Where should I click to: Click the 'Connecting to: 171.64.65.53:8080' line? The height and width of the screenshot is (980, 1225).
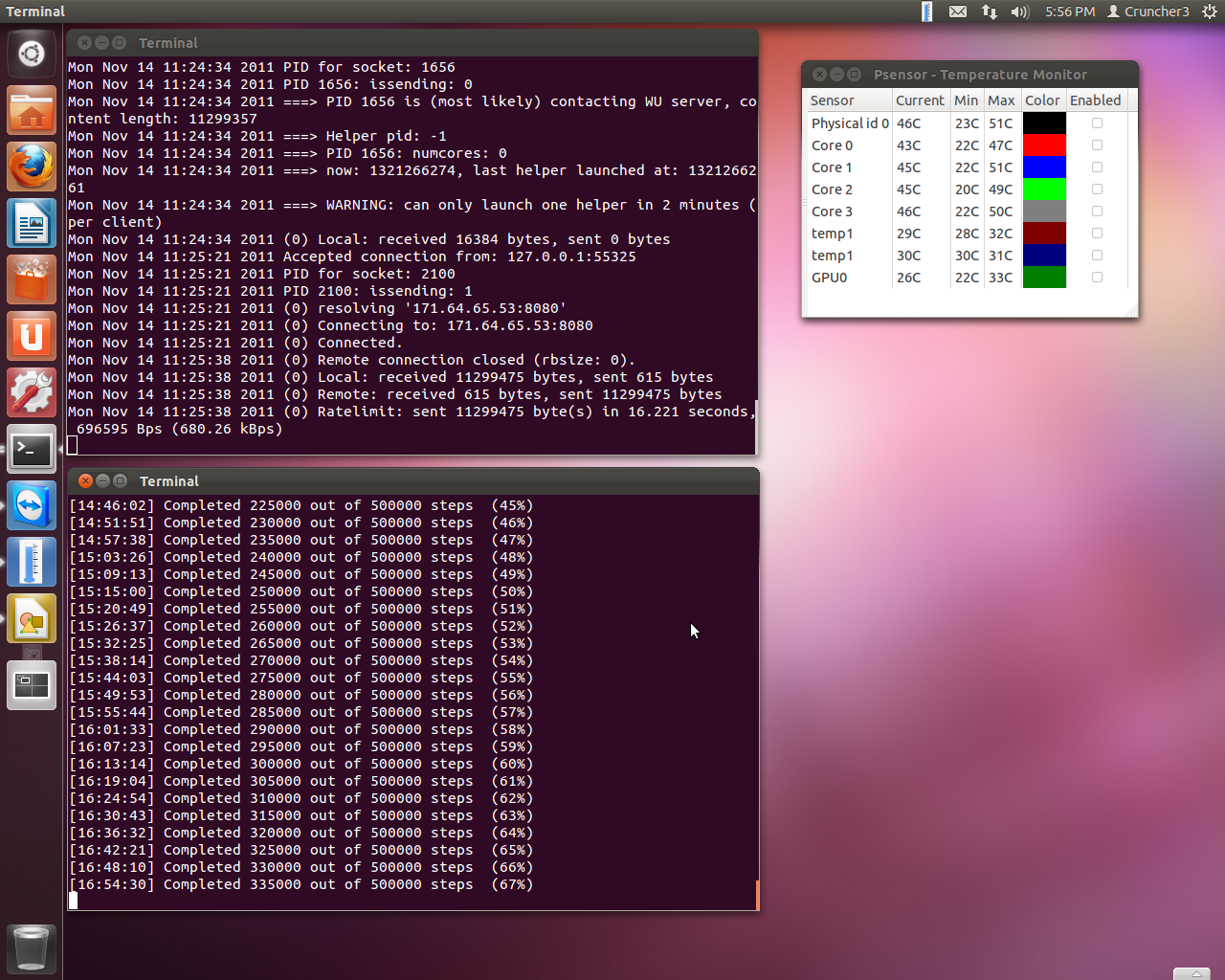click(x=330, y=325)
